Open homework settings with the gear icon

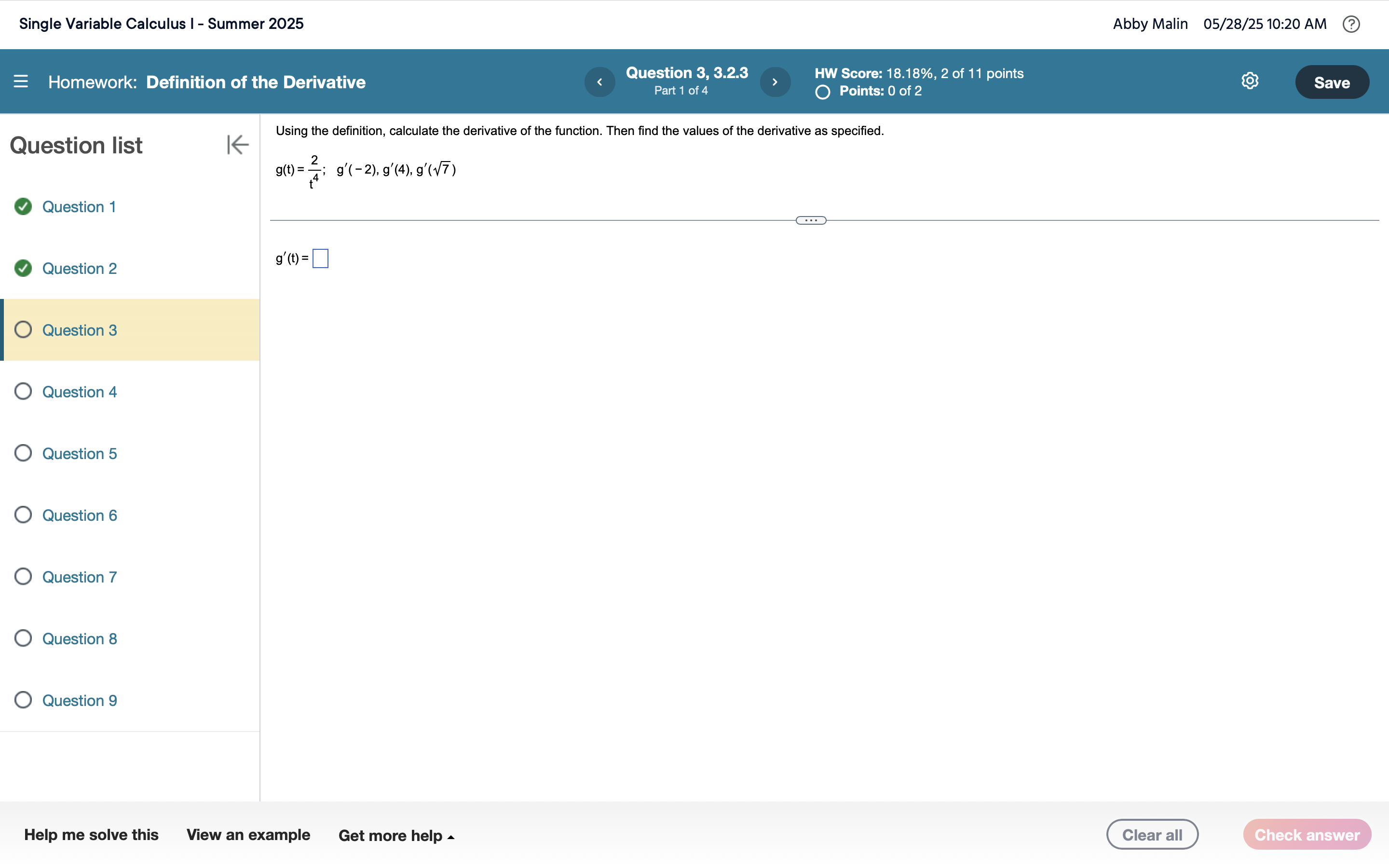1250,81
